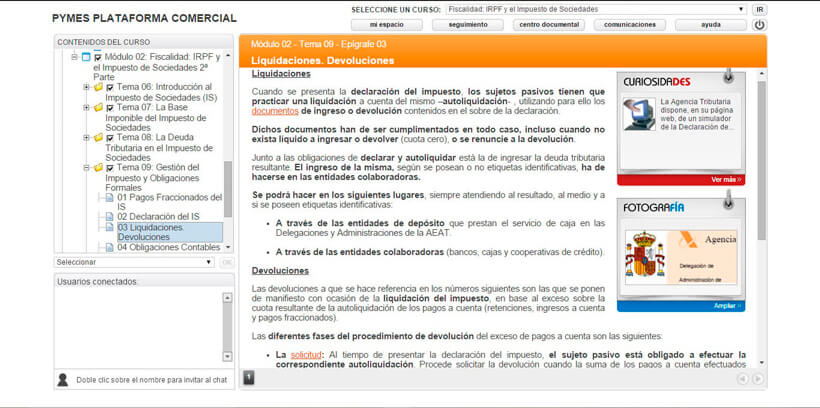820x408 pixels.
Task: Click page icon of 01 Pagos Fraccionados
Action: click(109, 197)
